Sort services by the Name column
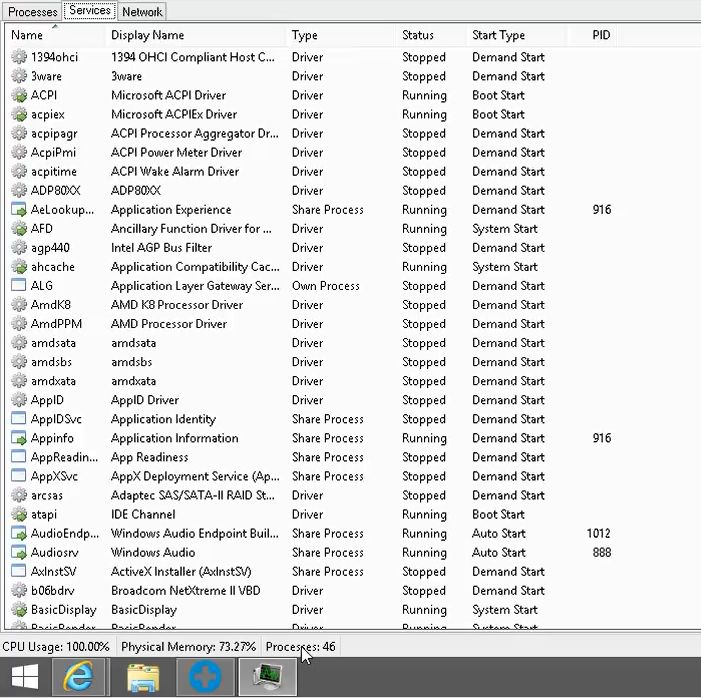This screenshot has height=698, width=701. (27, 36)
